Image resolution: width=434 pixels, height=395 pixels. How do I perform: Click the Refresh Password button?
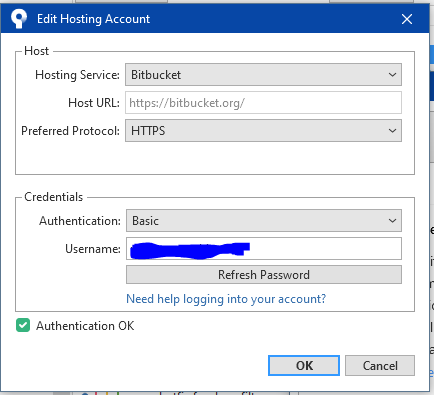264,275
